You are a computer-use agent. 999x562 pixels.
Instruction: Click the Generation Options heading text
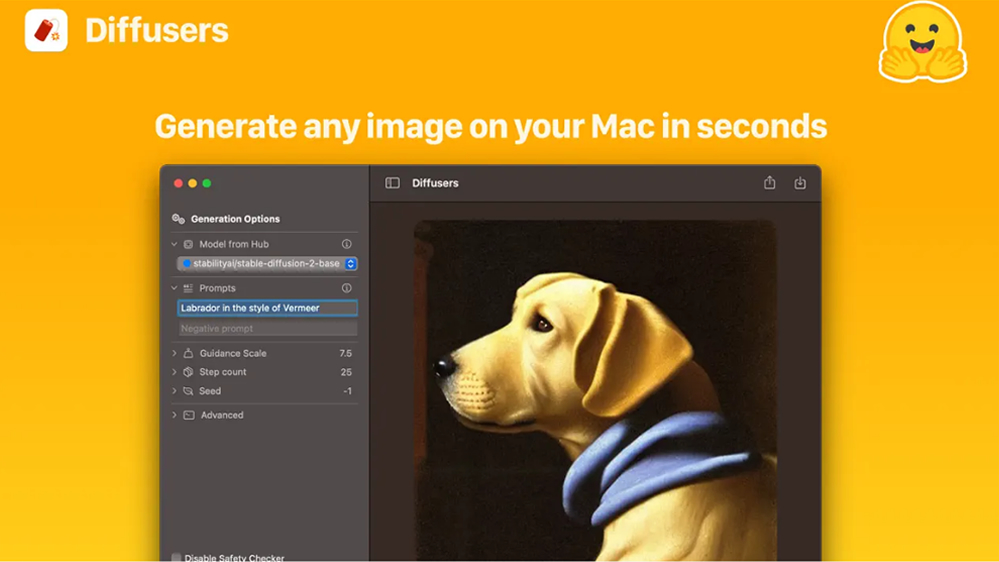click(x=235, y=219)
